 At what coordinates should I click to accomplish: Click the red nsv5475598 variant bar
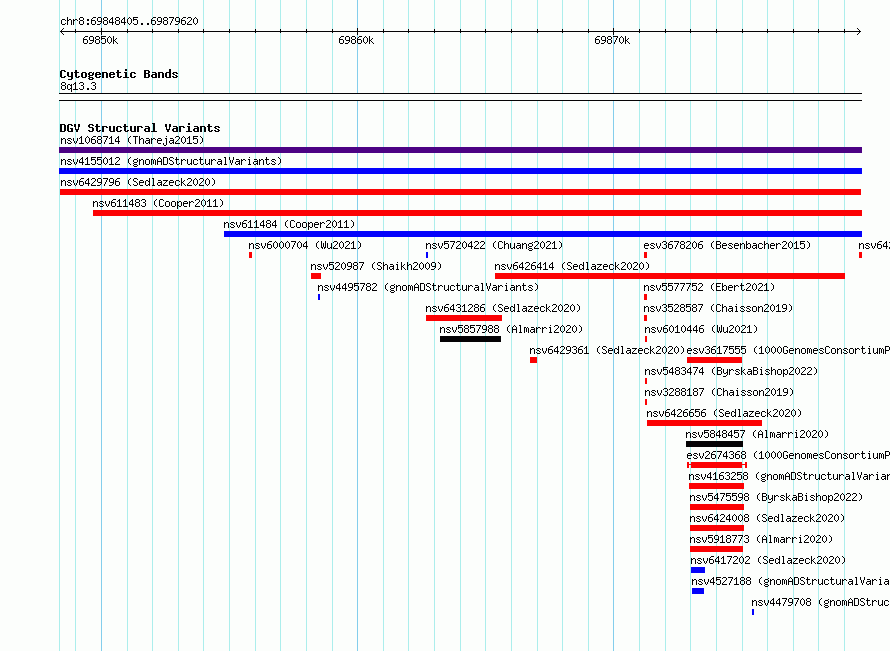tap(717, 507)
